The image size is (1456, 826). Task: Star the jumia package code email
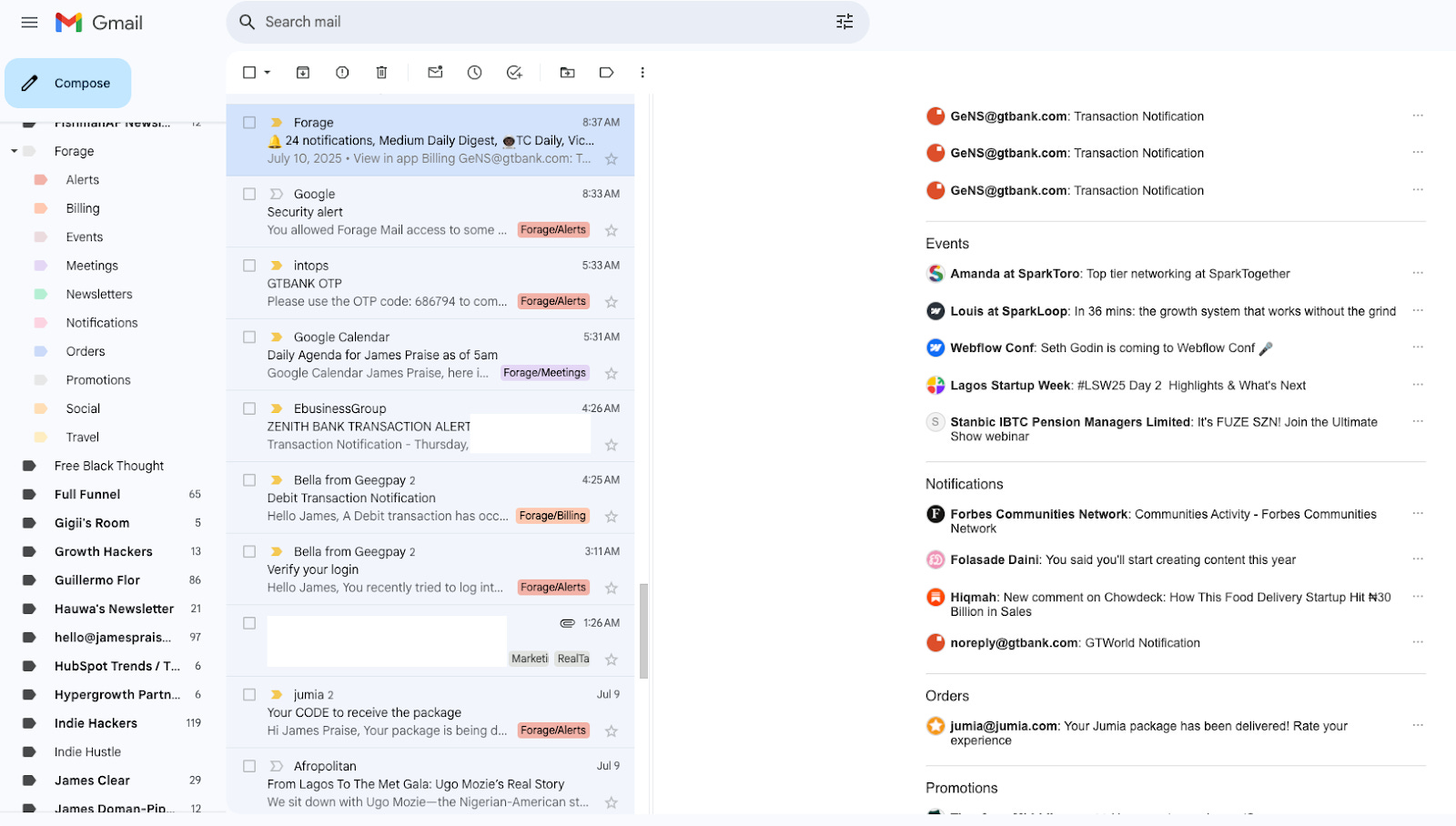[x=612, y=730]
